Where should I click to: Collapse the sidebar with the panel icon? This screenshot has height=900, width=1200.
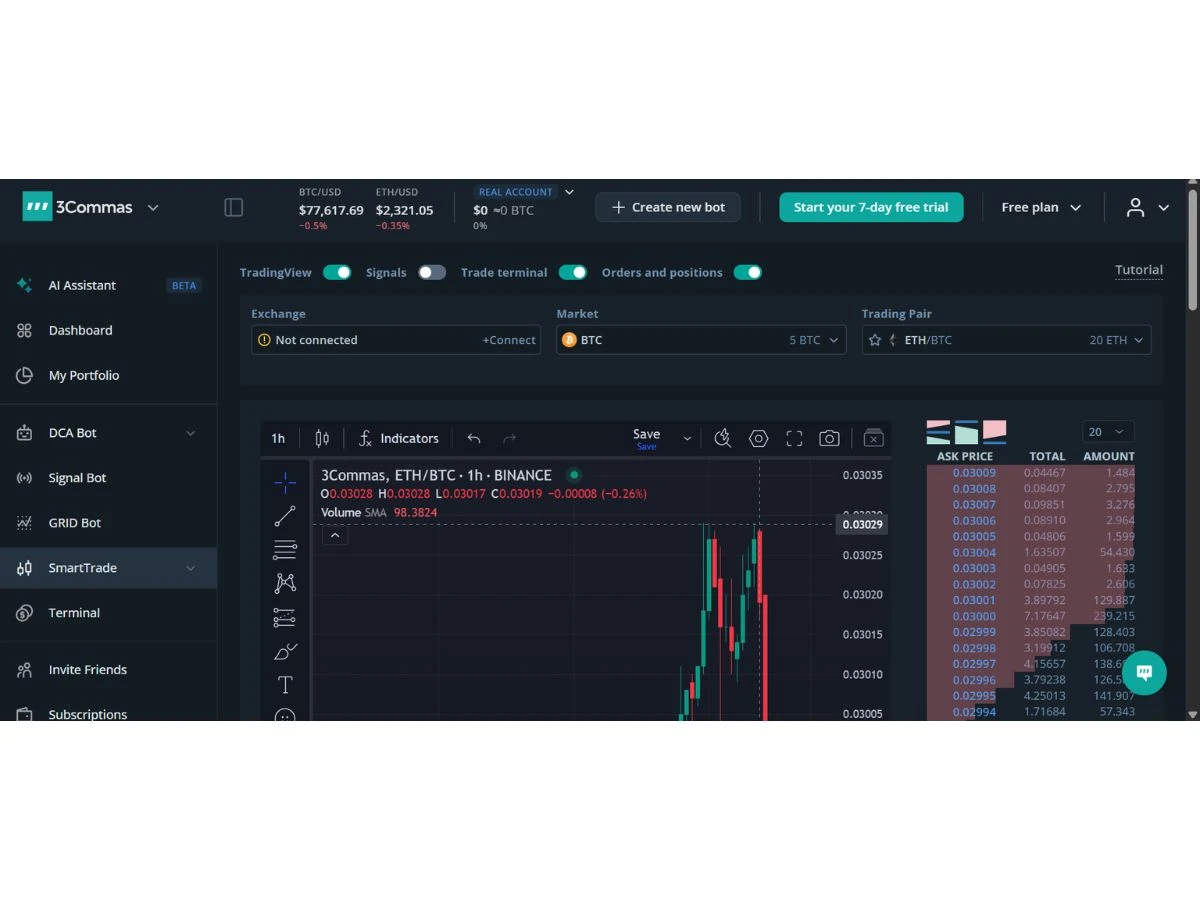click(x=234, y=207)
